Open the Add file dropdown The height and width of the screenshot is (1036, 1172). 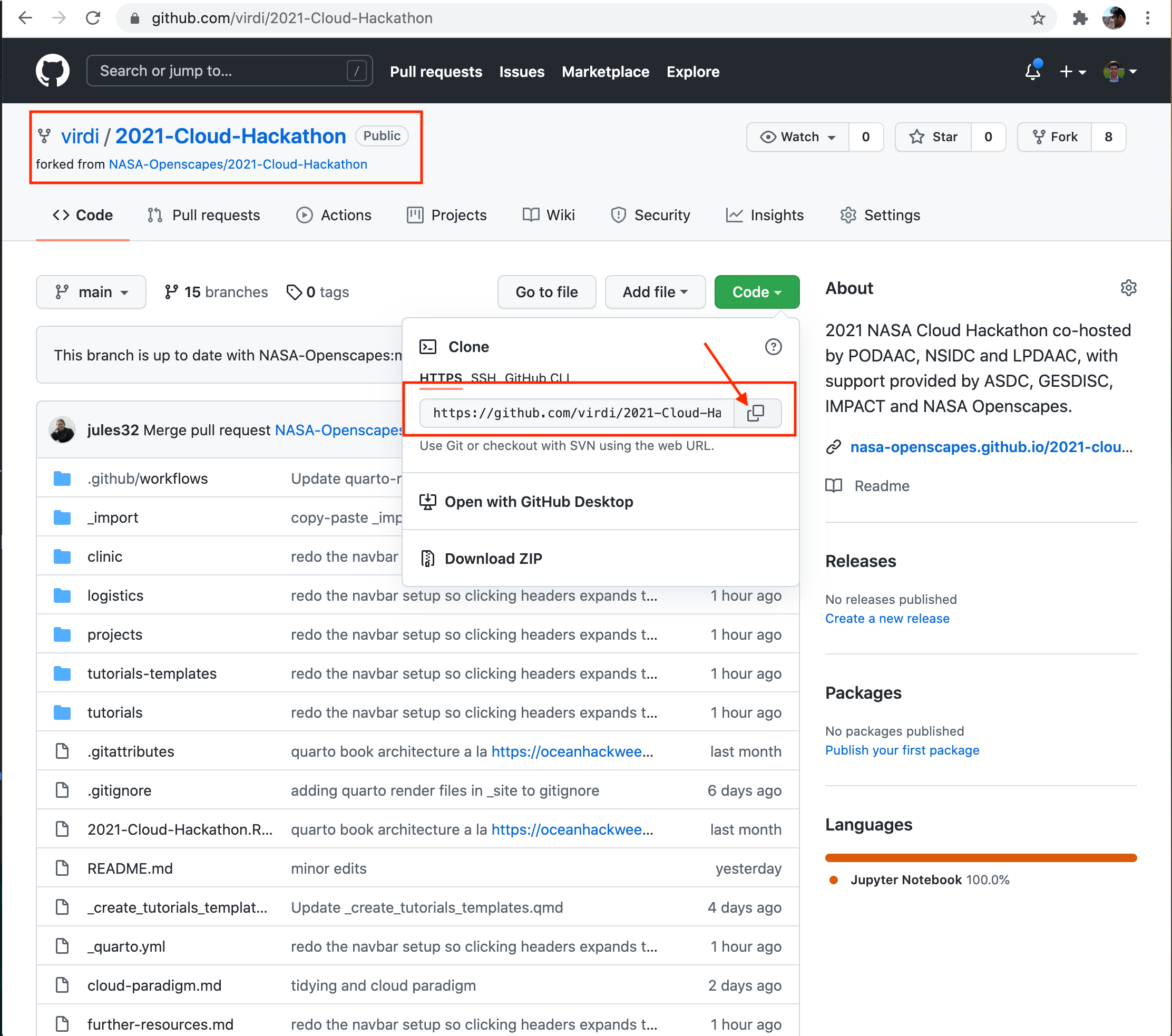[x=655, y=292]
